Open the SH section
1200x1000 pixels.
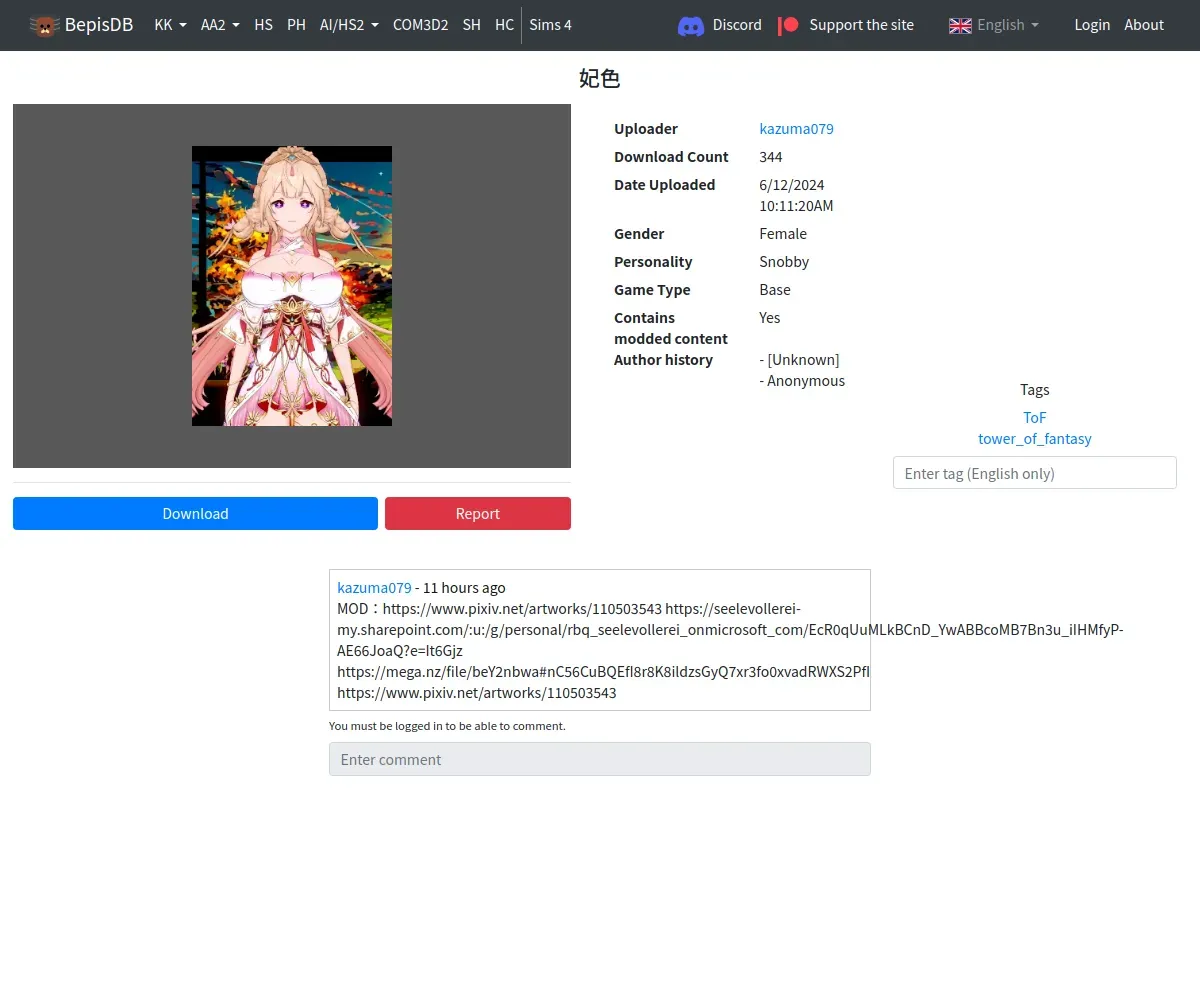pos(471,25)
